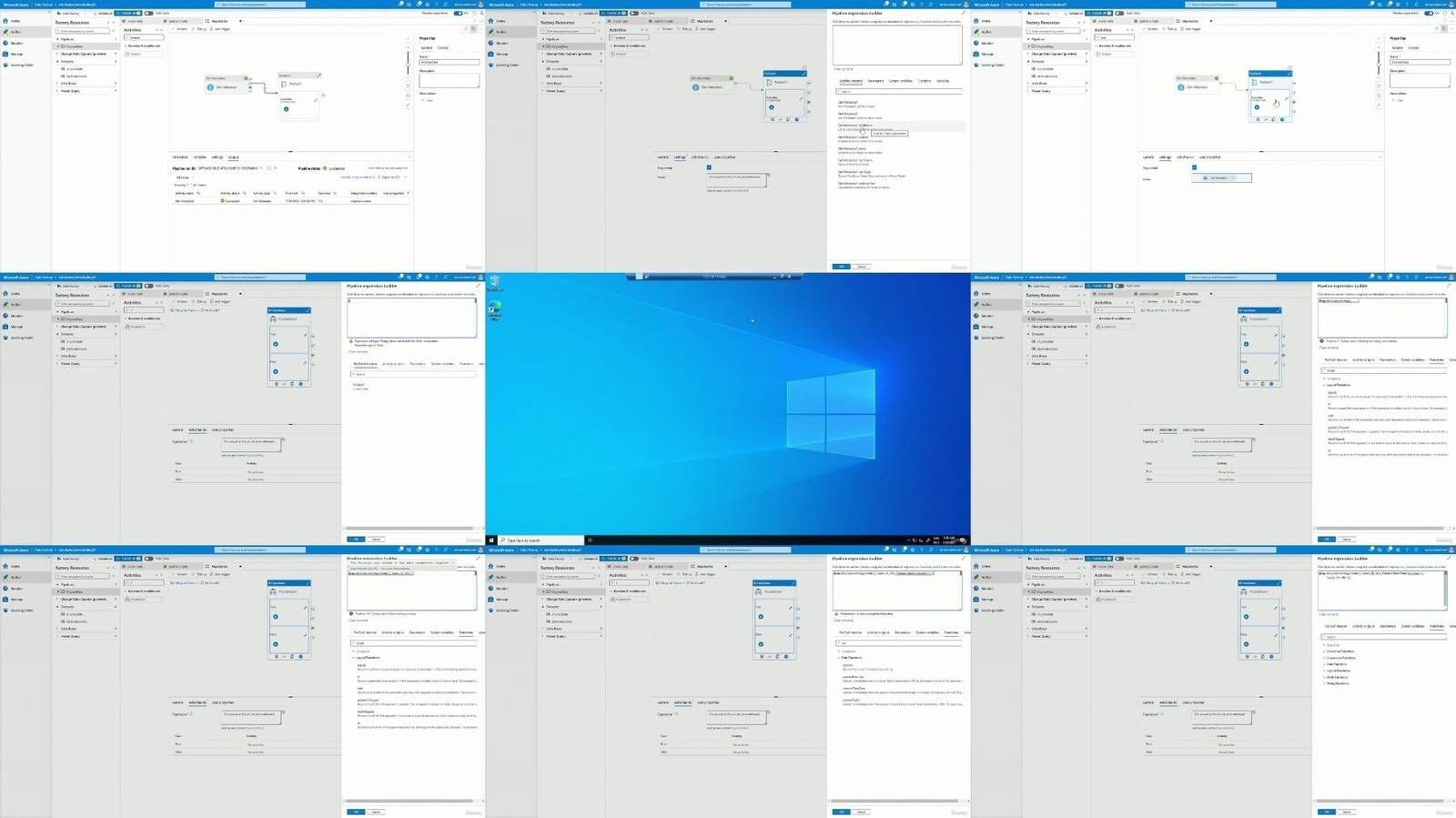This screenshot has width=1456, height=818.
Task: Toggle Data flow debug in top-left frame
Action: pyautogui.click(x=148, y=13)
